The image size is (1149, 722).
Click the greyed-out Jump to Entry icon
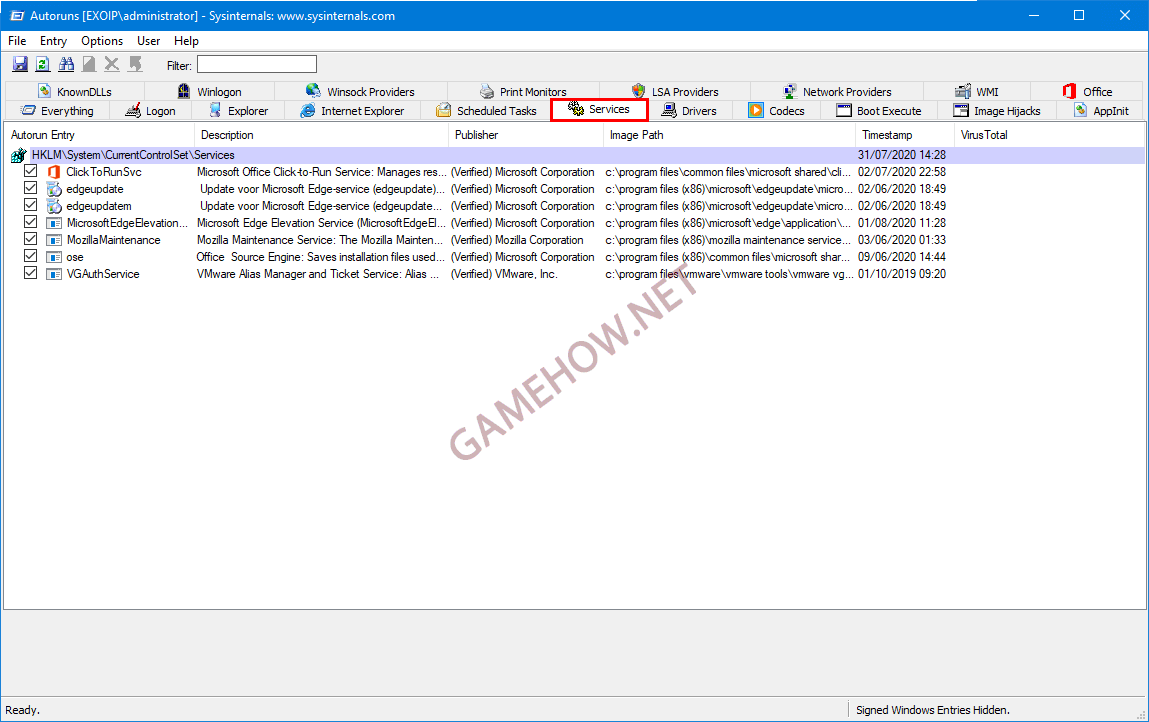(x=135, y=65)
